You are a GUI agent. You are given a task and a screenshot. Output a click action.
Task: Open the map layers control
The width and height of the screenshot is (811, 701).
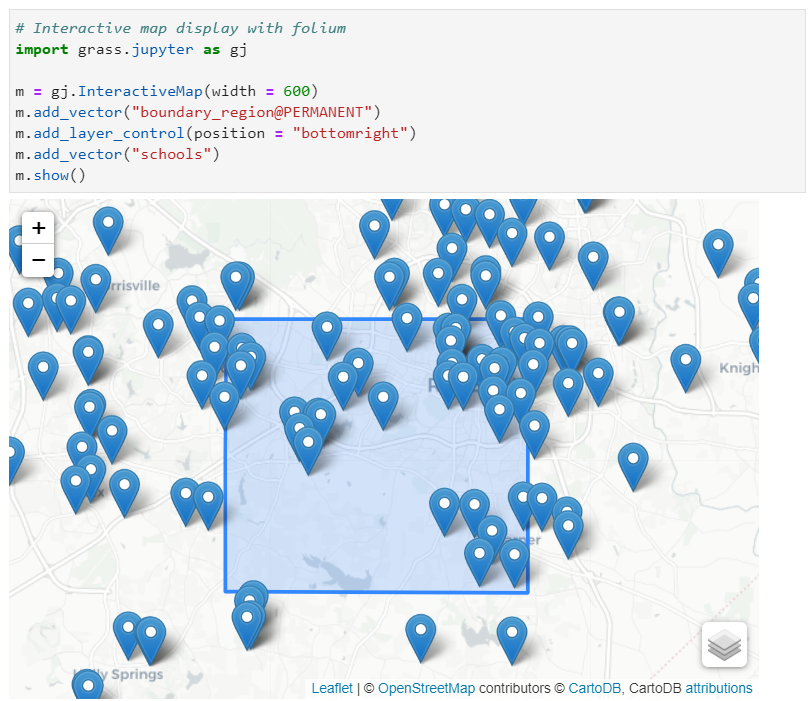coord(724,644)
